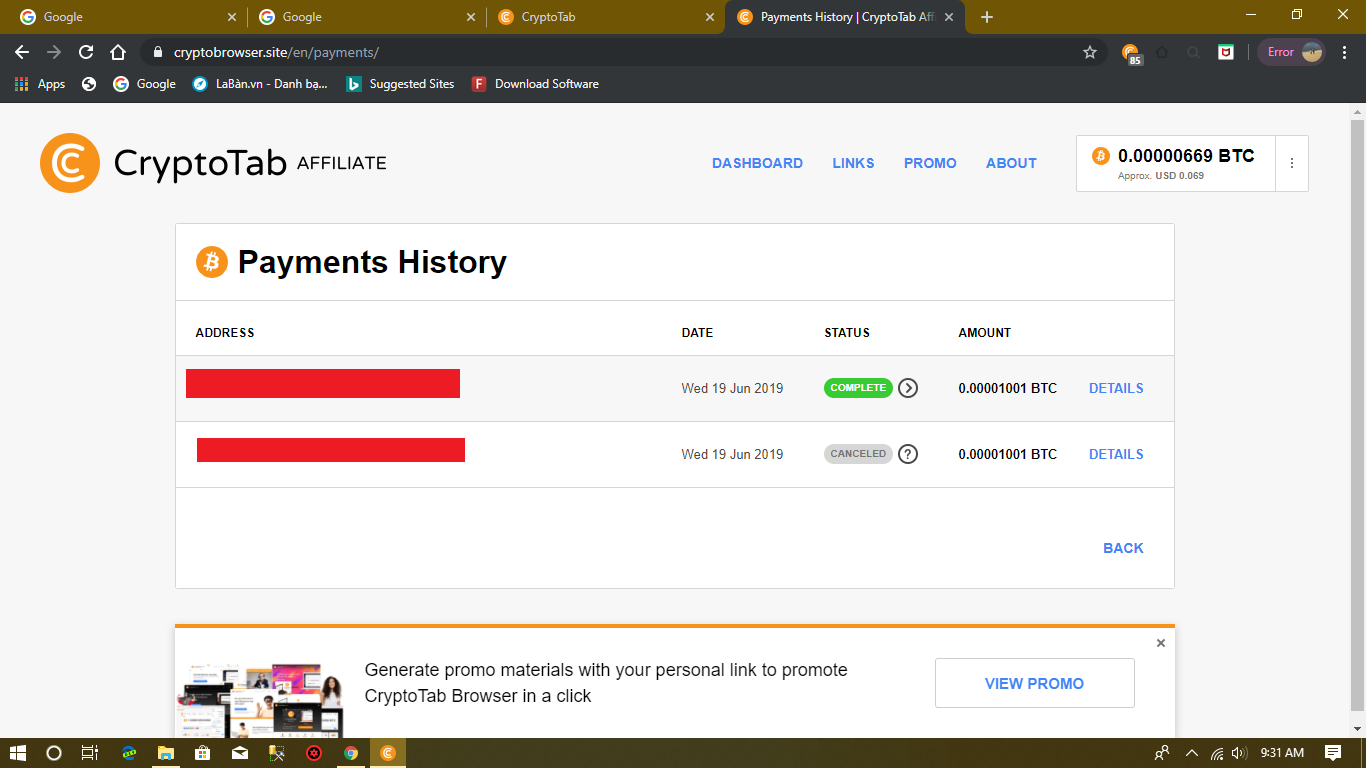Open Cortana search circle
This screenshot has height=768, width=1366.
pos(54,753)
